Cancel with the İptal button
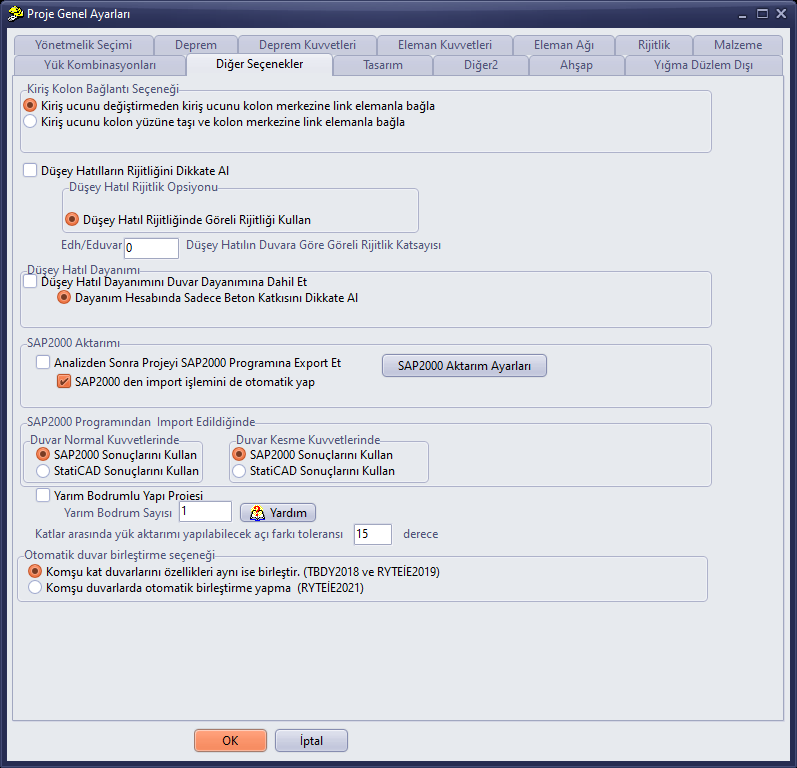This screenshot has width=797, height=768. (311, 741)
